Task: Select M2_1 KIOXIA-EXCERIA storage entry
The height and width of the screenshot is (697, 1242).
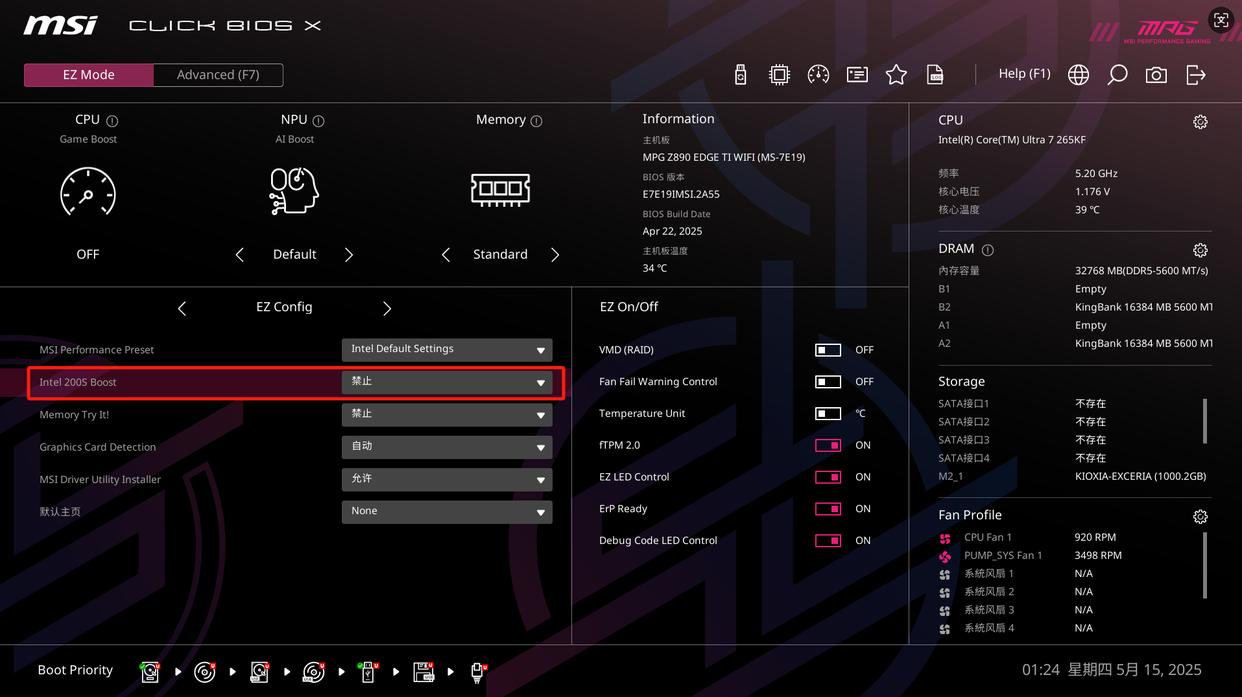Action: [1074, 477]
